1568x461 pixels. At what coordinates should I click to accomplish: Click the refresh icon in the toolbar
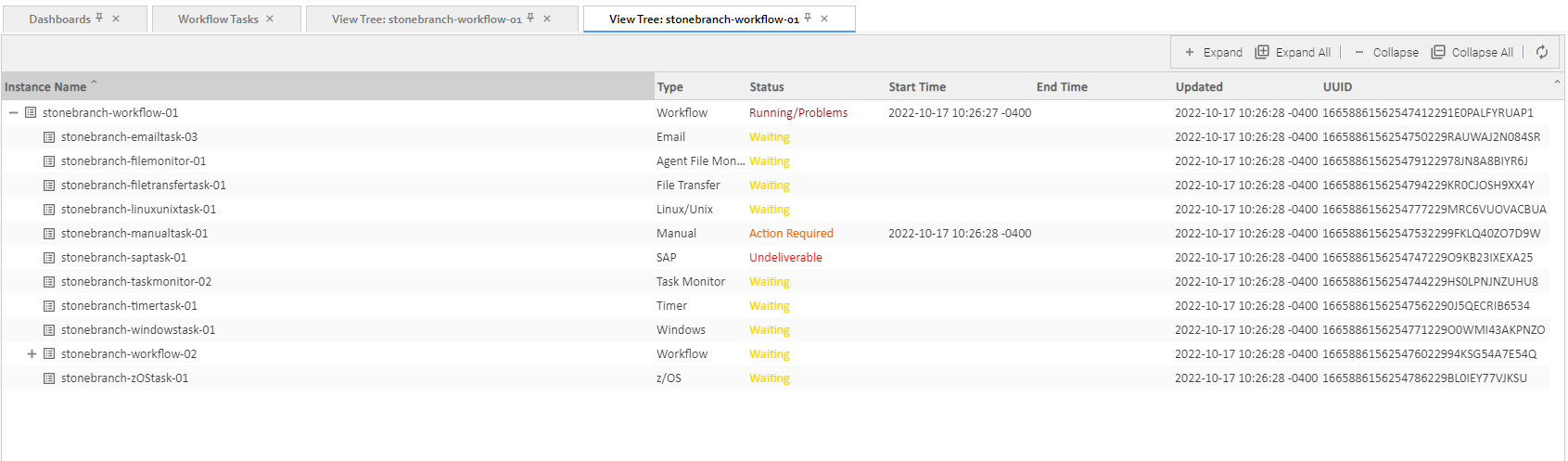tap(1541, 52)
